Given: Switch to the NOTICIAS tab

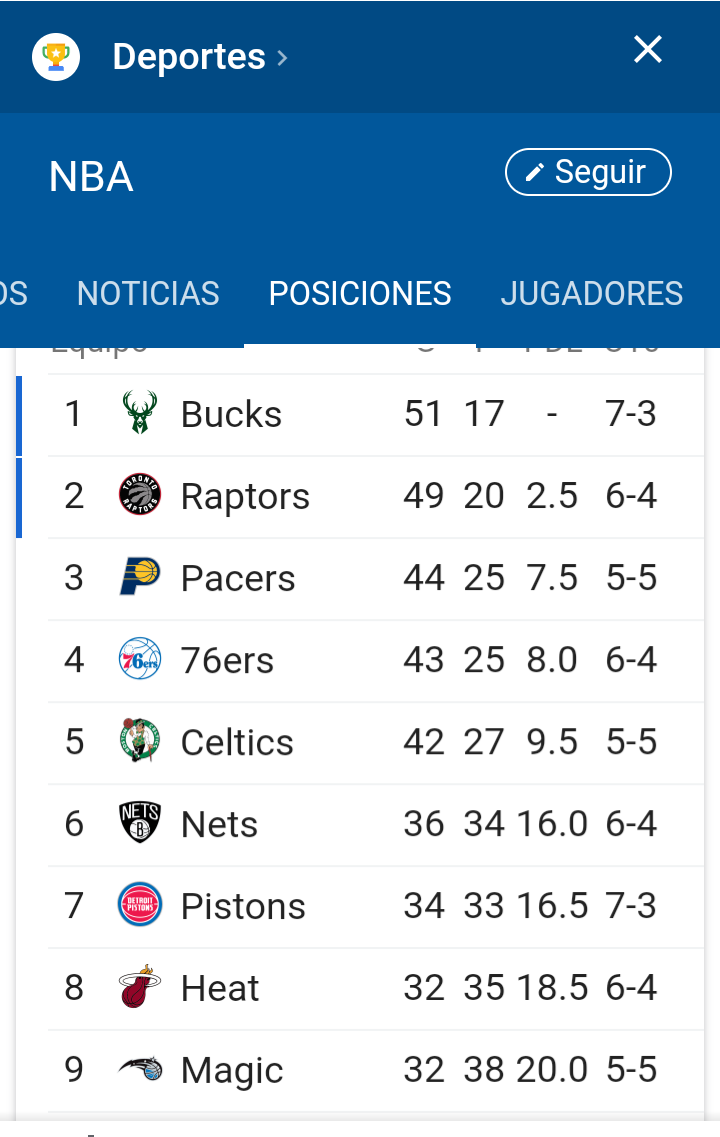Looking at the screenshot, I should click(x=148, y=294).
